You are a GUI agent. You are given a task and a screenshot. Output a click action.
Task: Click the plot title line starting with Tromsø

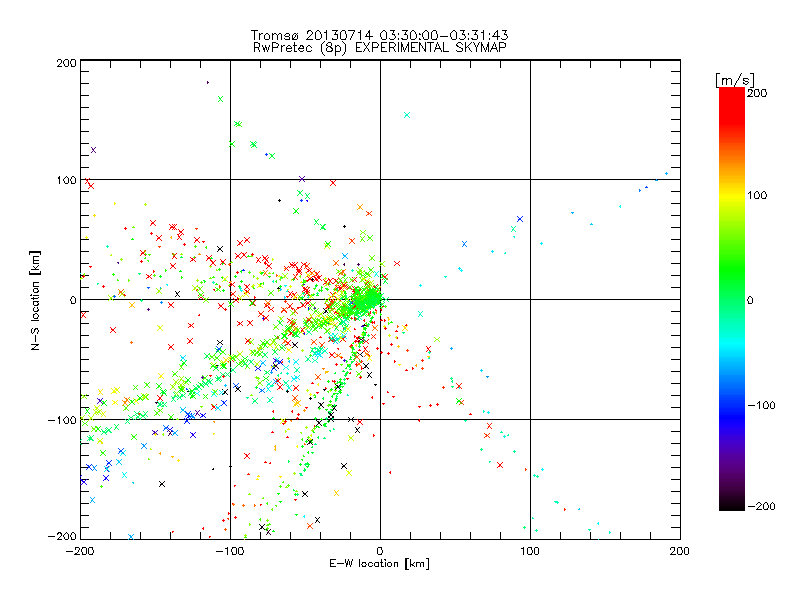(x=379, y=35)
